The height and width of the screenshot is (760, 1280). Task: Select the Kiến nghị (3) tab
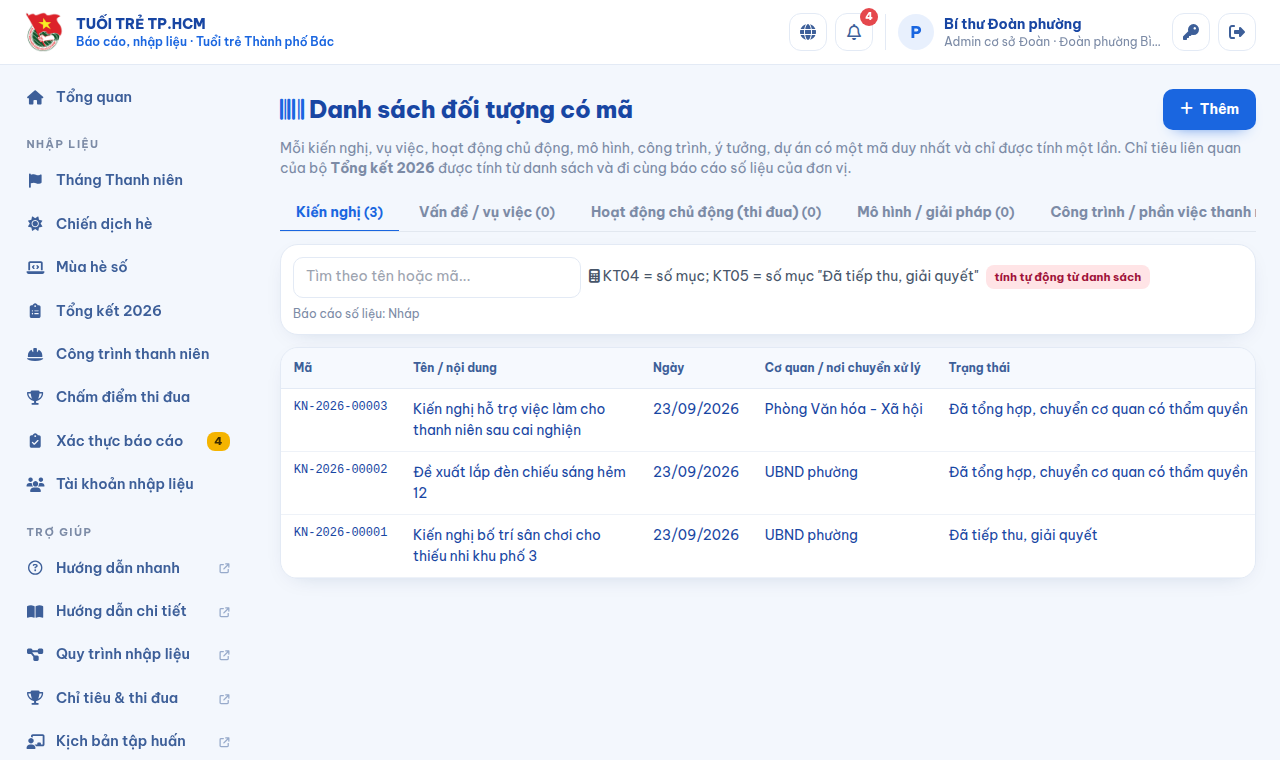[x=339, y=212]
